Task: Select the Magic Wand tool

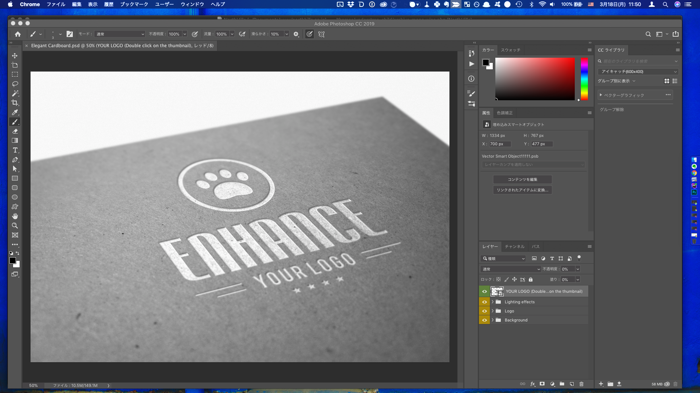Action: (15, 93)
